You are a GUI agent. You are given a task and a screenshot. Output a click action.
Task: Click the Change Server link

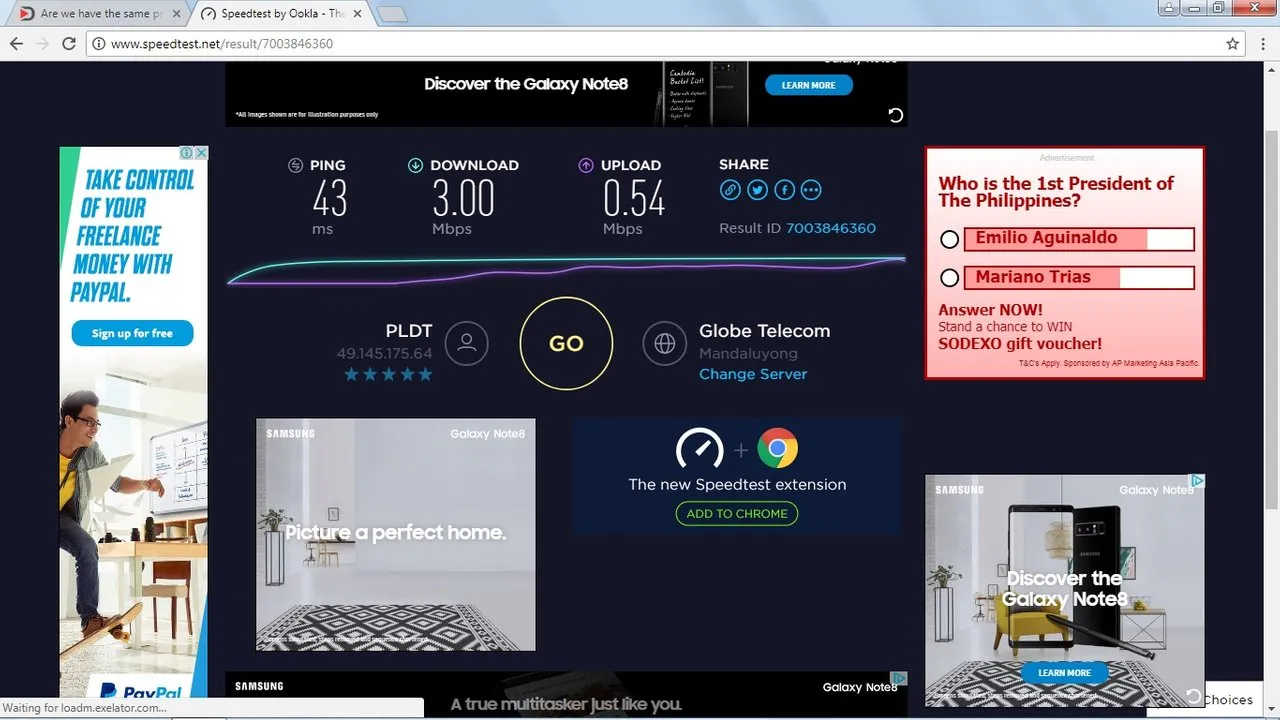[753, 374]
